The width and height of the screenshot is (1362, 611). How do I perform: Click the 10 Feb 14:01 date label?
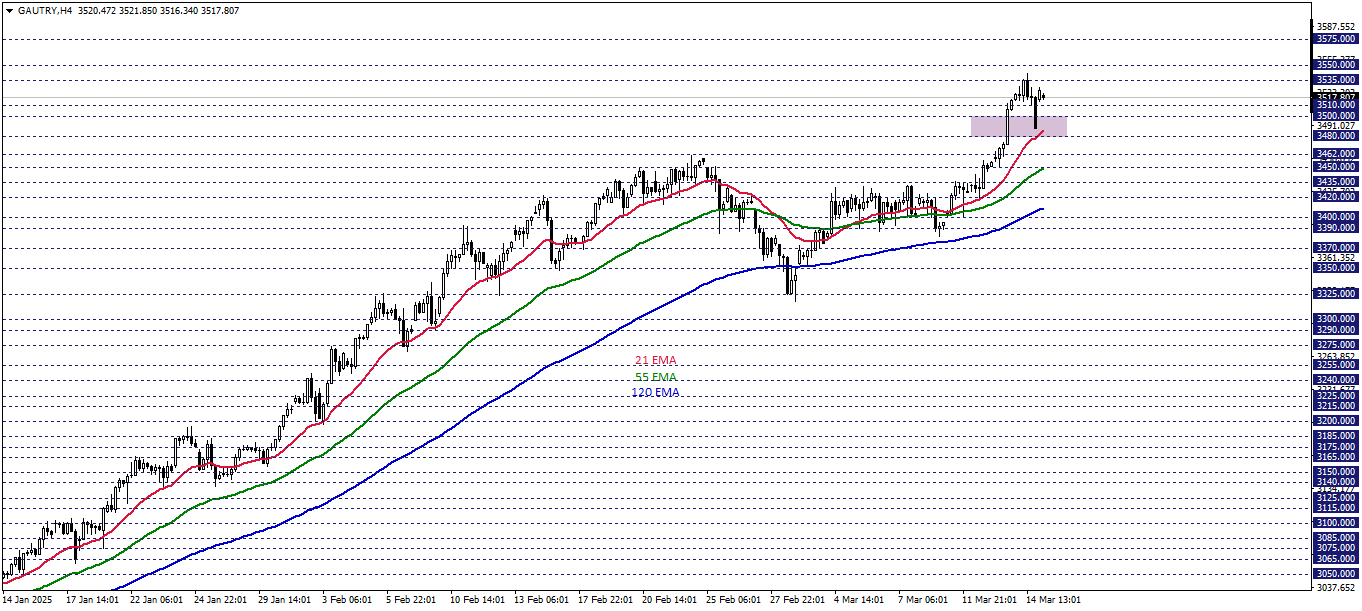tap(477, 600)
